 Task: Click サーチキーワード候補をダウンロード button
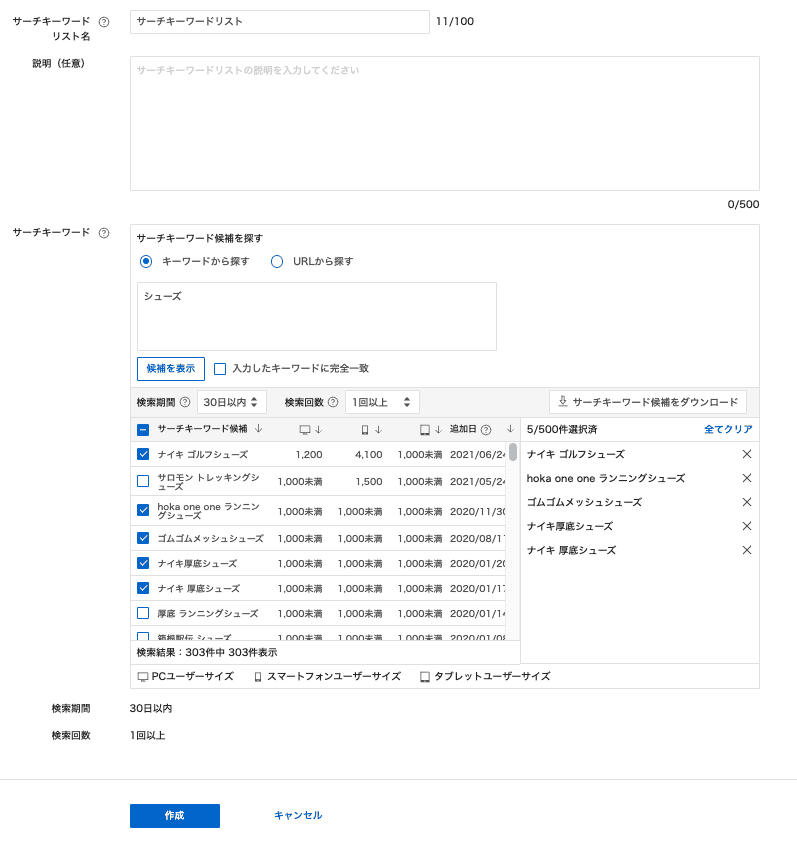coord(648,402)
